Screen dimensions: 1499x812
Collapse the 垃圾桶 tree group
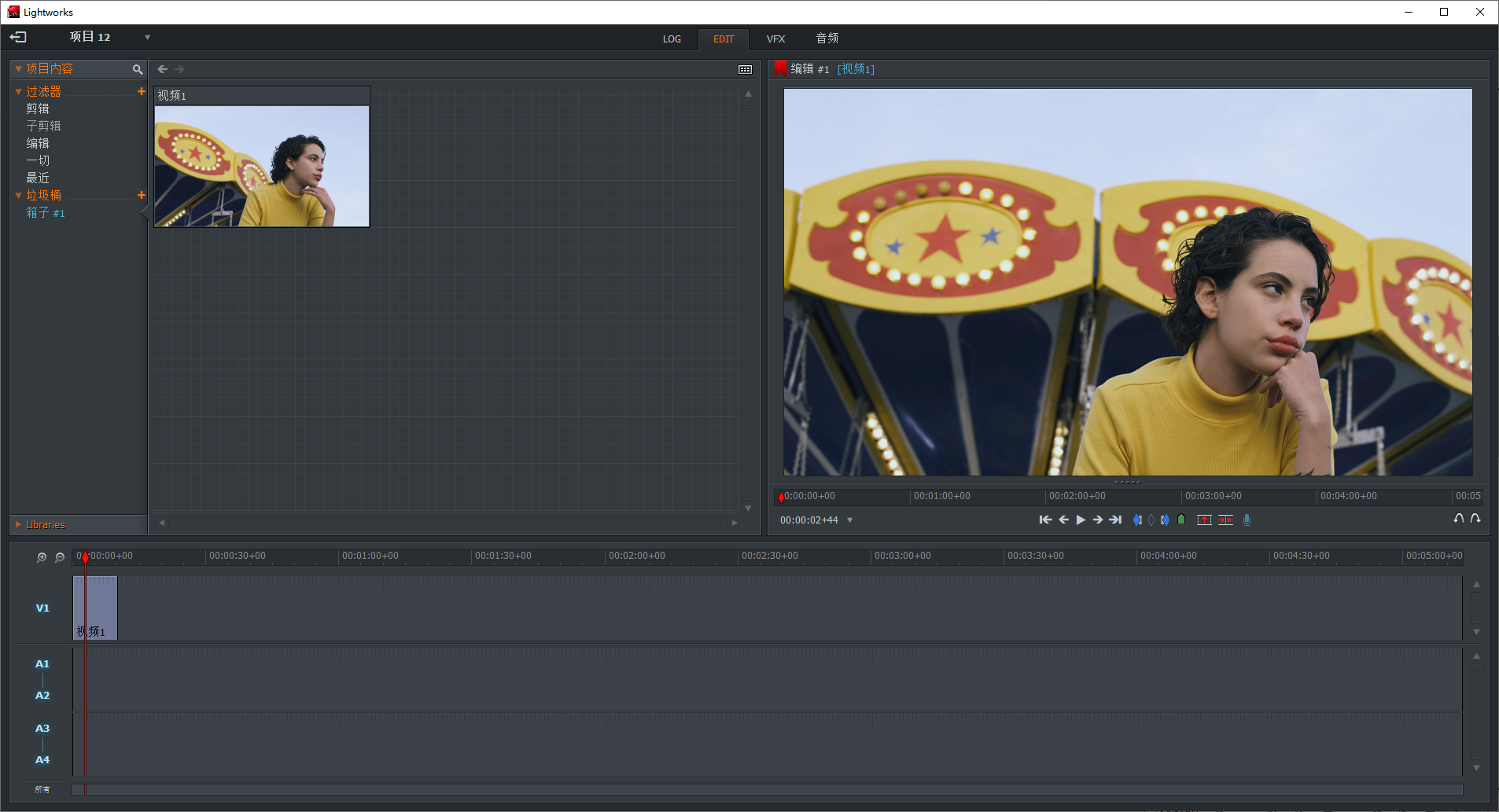18,195
